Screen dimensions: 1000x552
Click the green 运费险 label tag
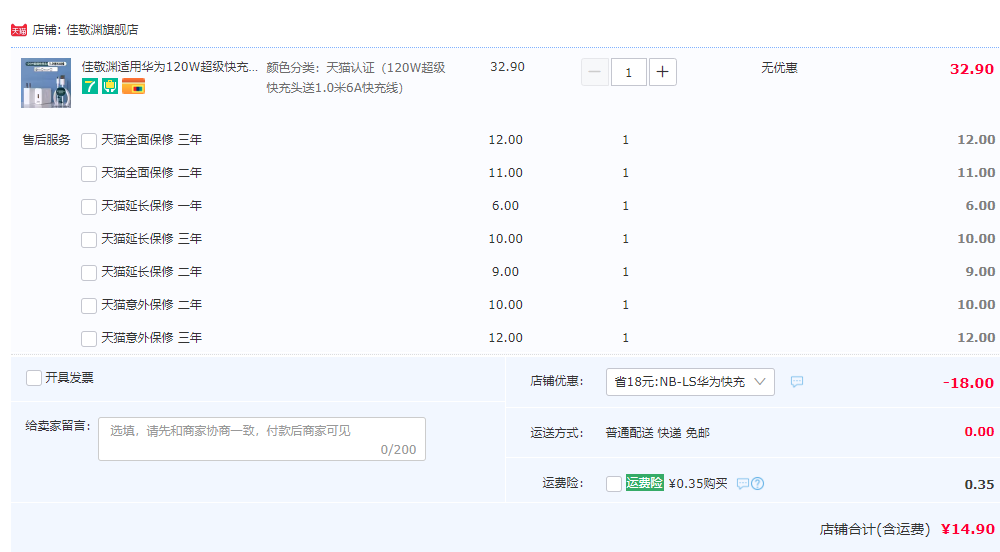point(644,483)
